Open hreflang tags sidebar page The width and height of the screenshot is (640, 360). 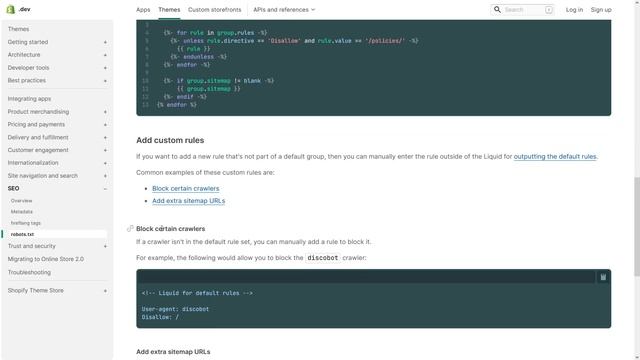point(26,223)
